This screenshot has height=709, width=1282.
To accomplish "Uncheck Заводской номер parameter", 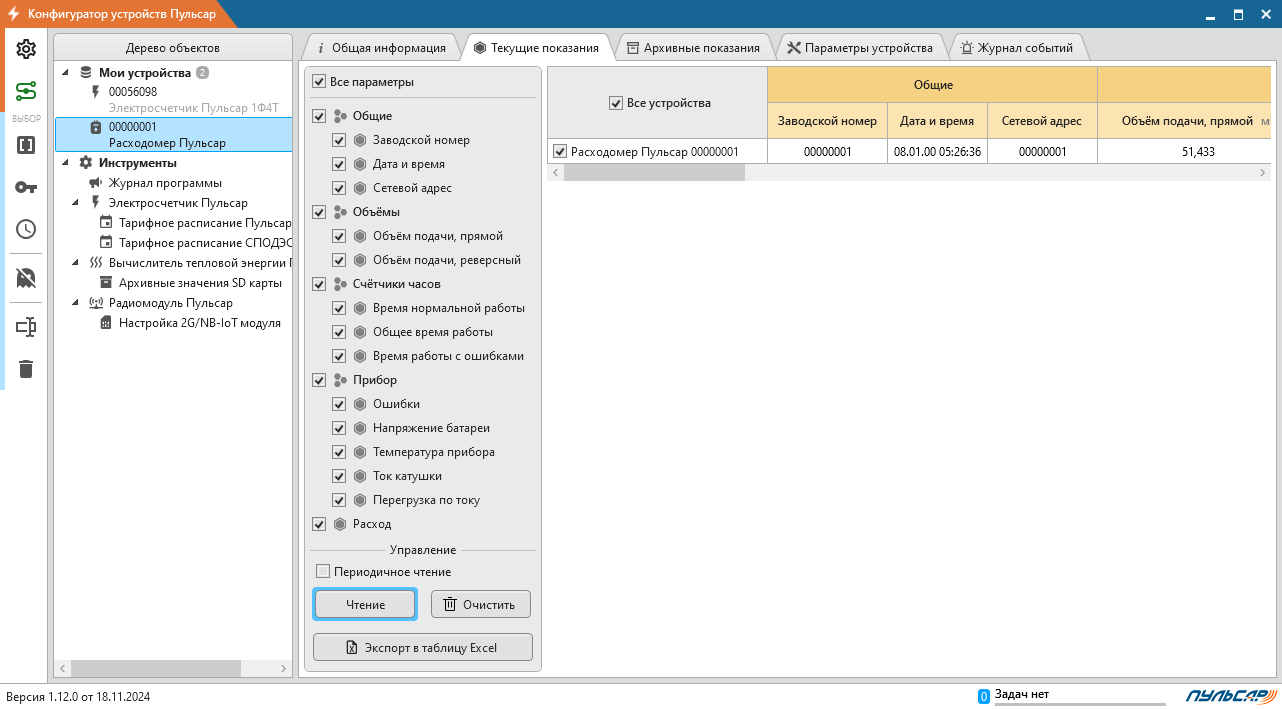I will click(x=339, y=140).
